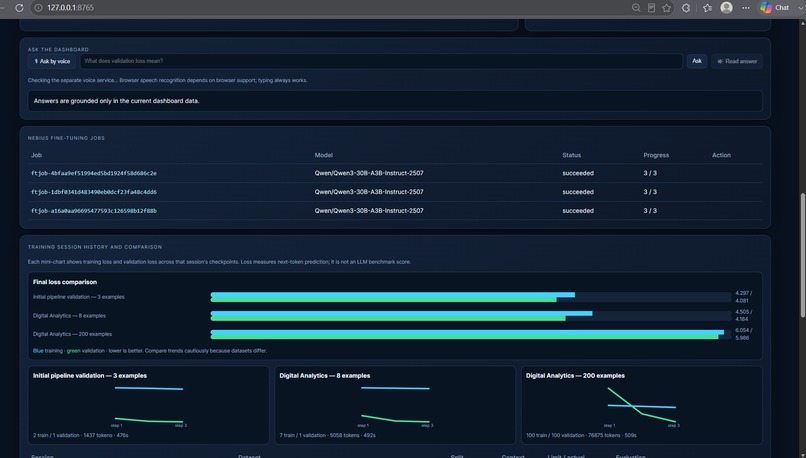Image resolution: width=806 pixels, height=458 pixels.
Task: Click succeeded status in ftjob-4bfaa9ef row
Action: click(578, 173)
